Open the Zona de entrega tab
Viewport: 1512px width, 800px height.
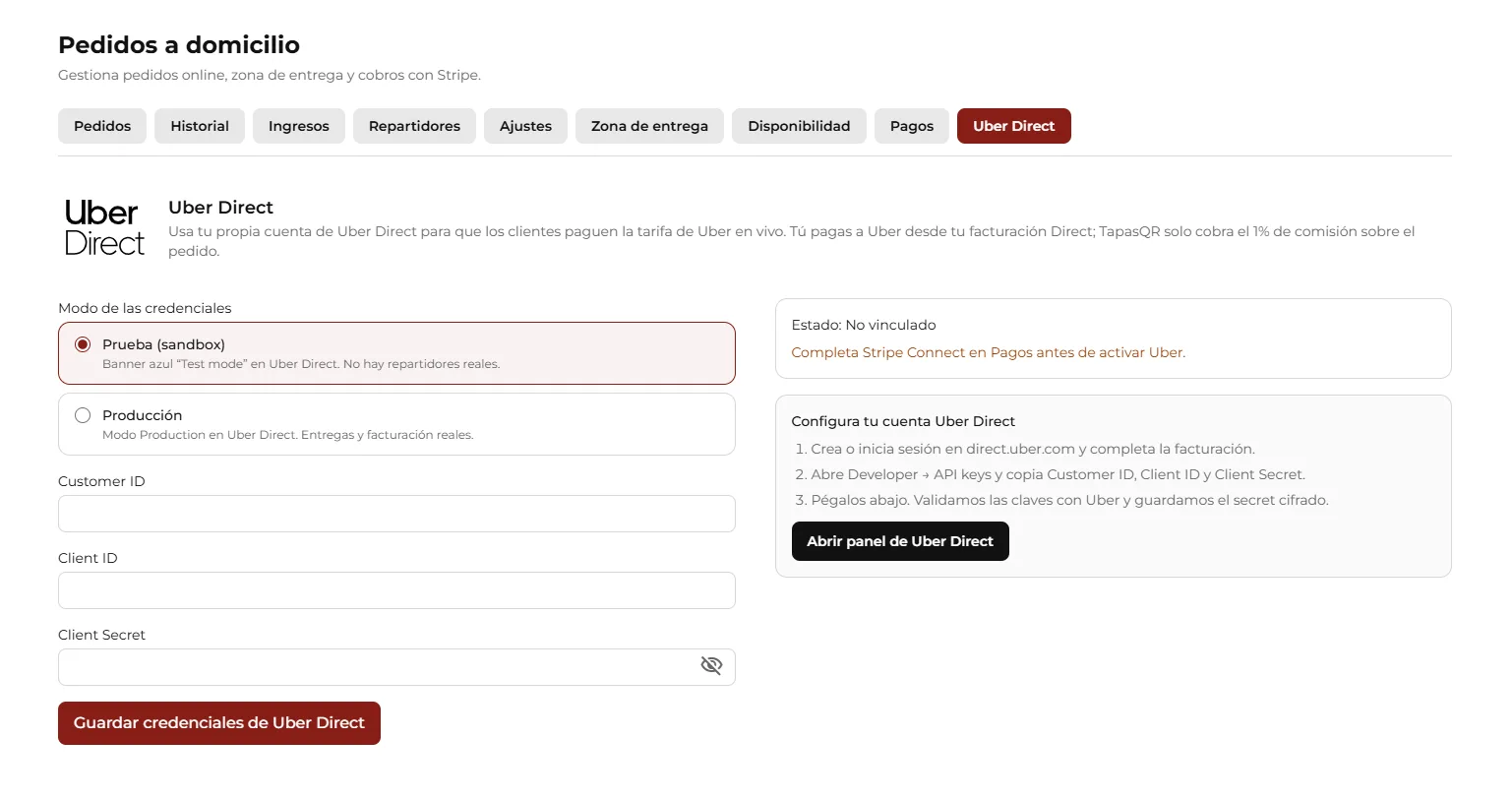coord(649,126)
